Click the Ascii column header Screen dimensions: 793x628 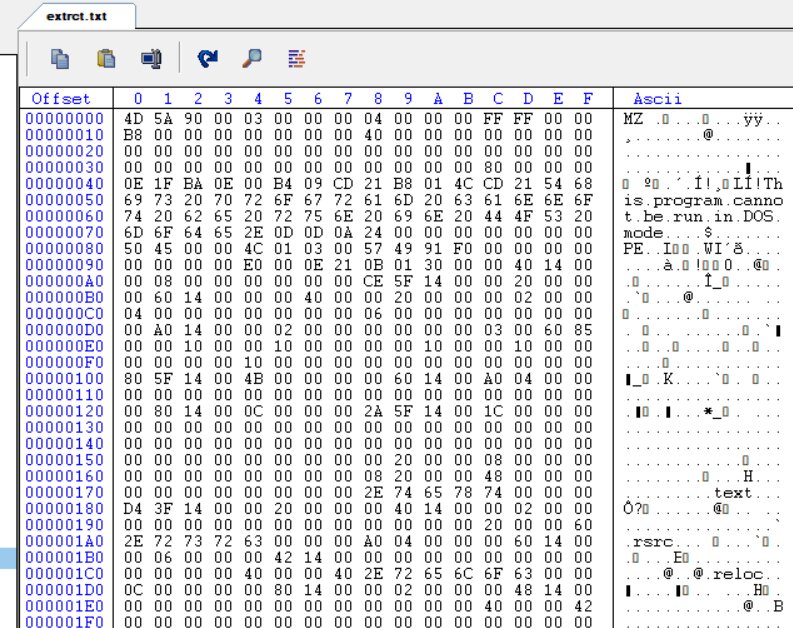[x=658, y=99]
